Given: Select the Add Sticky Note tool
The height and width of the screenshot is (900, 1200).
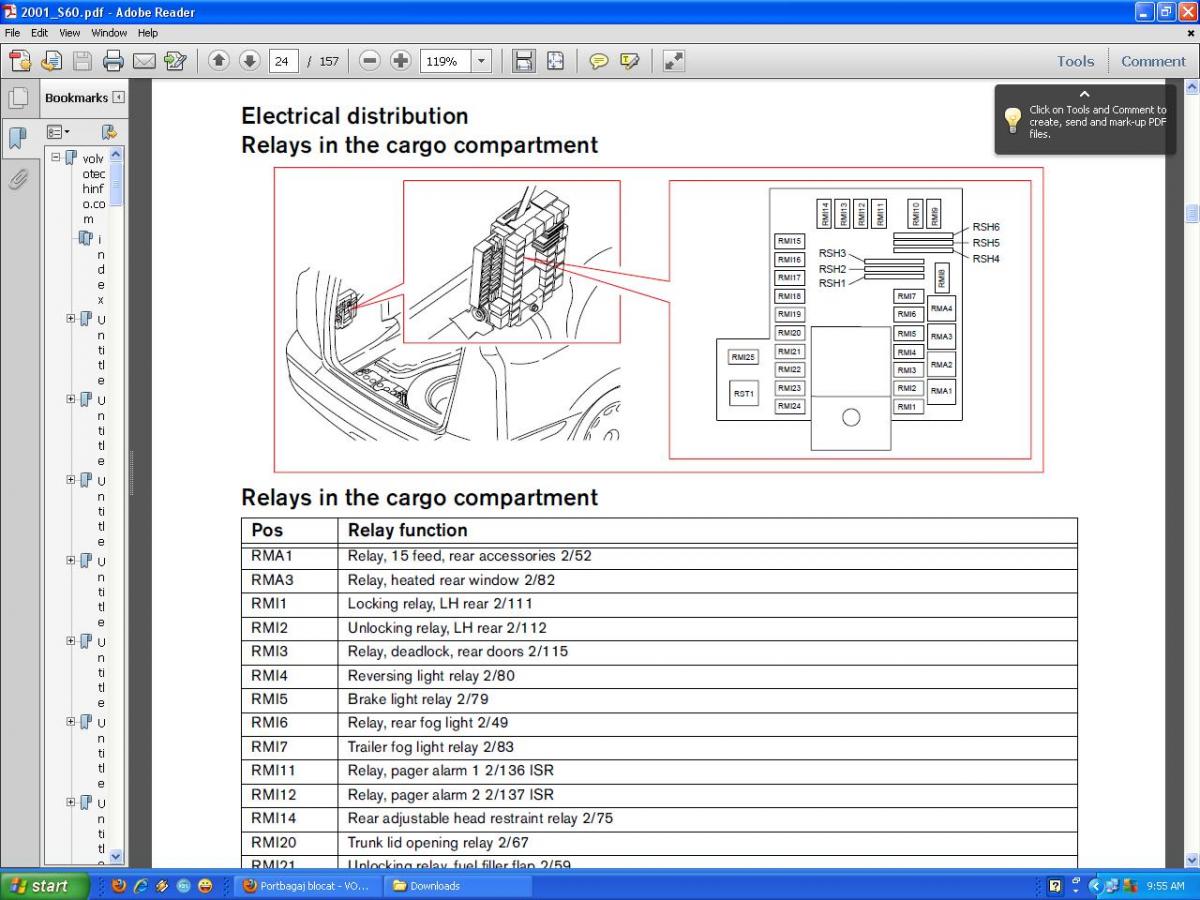Looking at the screenshot, I should click(599, 61).
